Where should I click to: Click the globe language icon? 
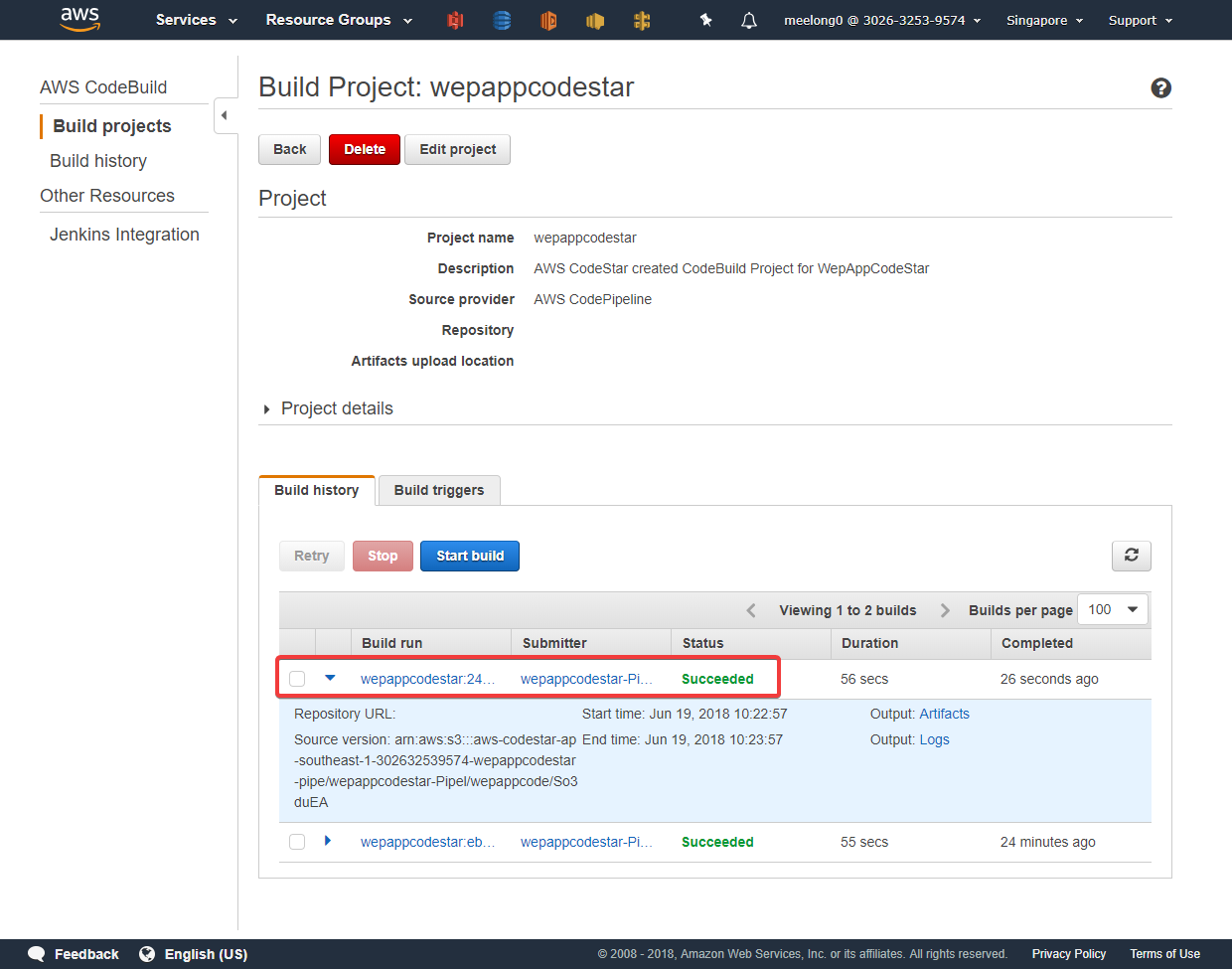point(147,954)
